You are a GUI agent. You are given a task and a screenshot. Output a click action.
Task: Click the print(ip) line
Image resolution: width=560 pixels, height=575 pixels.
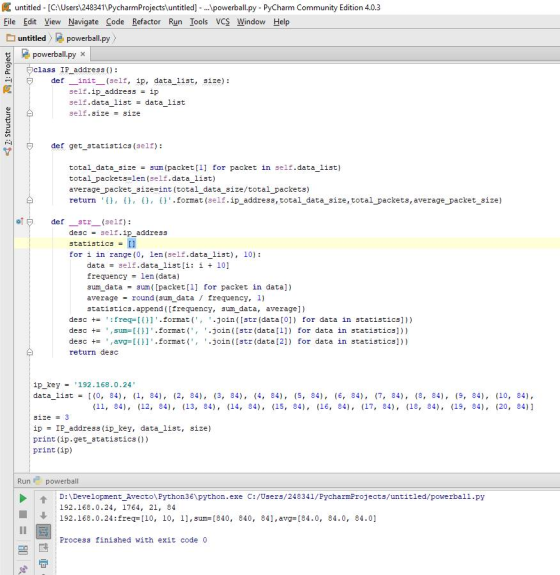[x=52, y=450]
